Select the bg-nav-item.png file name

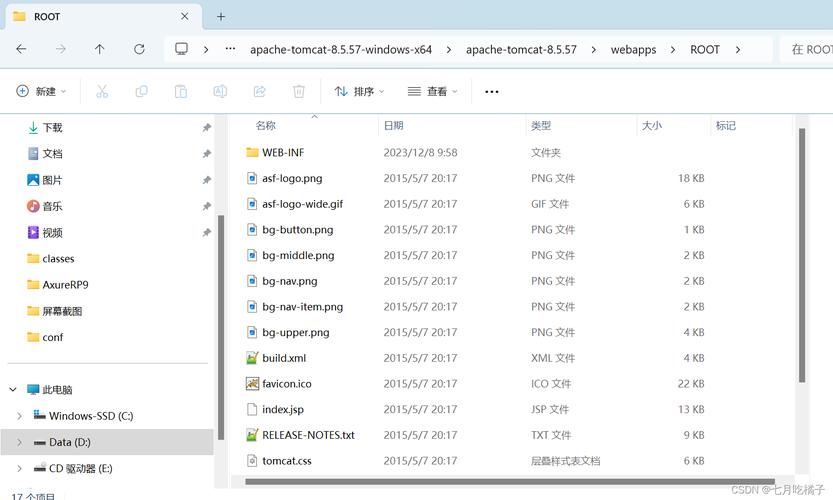tap(303, 307)
